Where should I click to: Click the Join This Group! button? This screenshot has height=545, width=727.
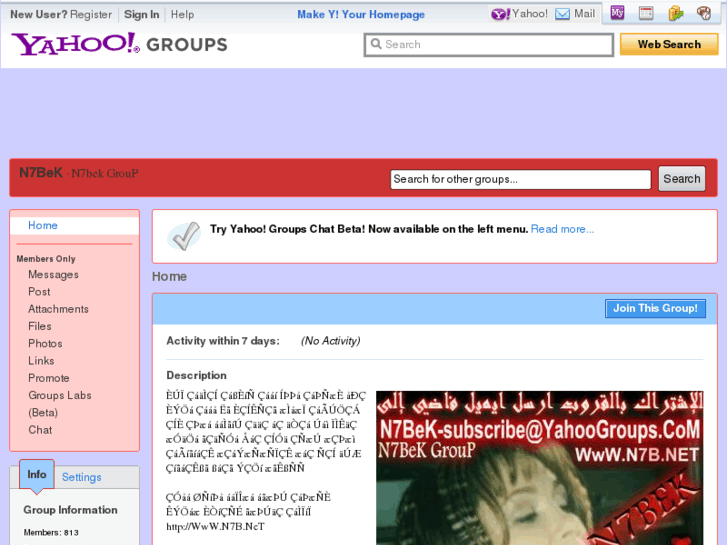(x=655, y=308)
